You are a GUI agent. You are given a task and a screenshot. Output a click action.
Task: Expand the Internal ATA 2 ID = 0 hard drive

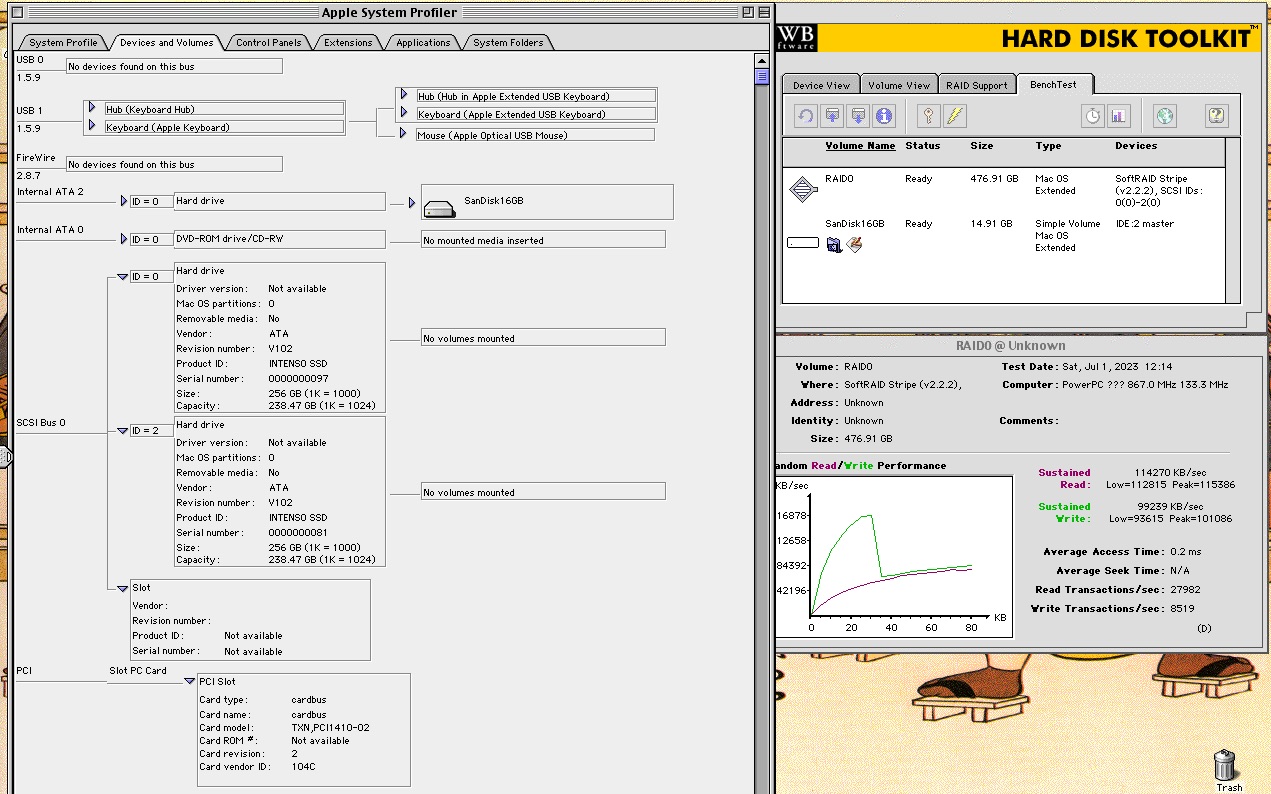pos(124,201)
